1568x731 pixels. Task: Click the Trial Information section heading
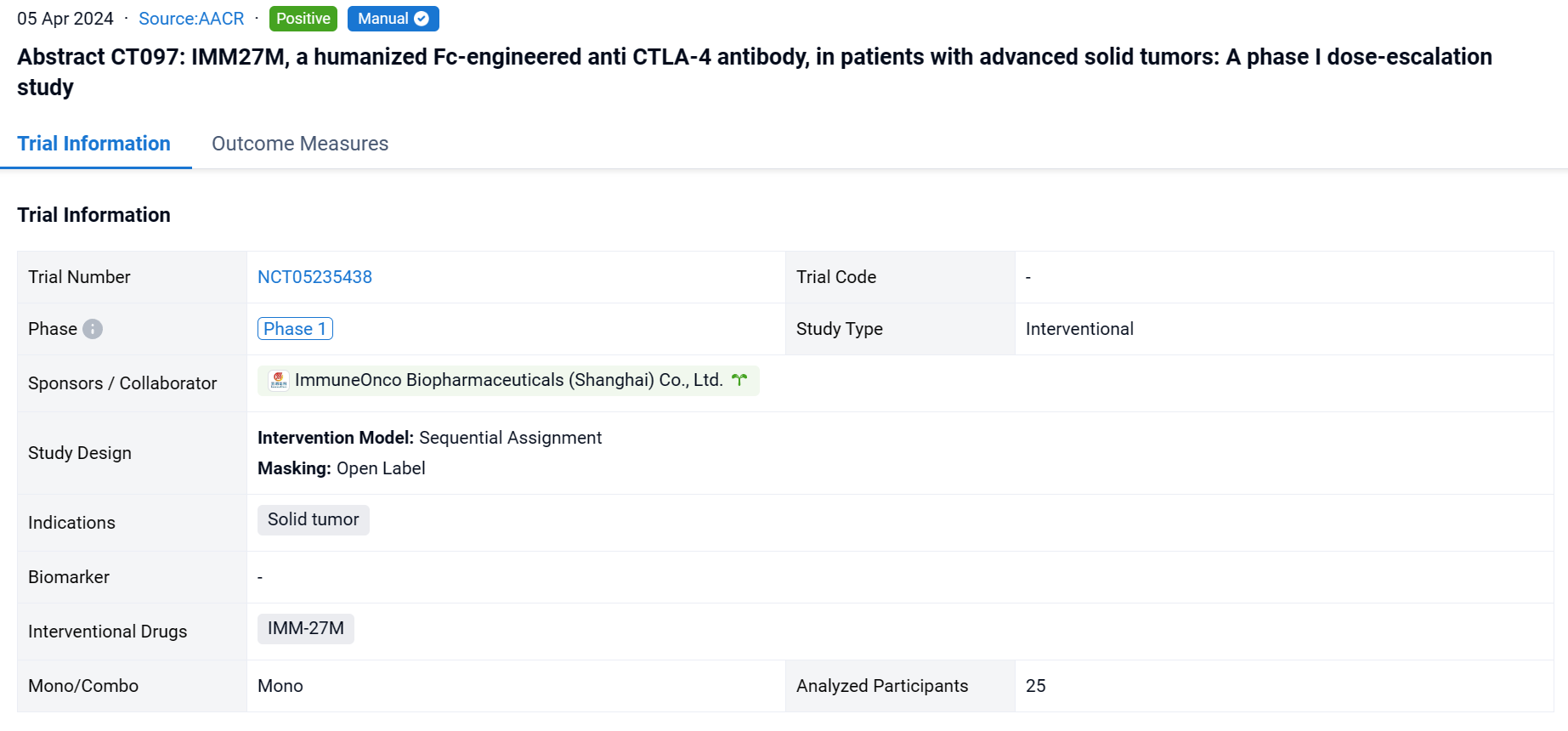[94, 215]
